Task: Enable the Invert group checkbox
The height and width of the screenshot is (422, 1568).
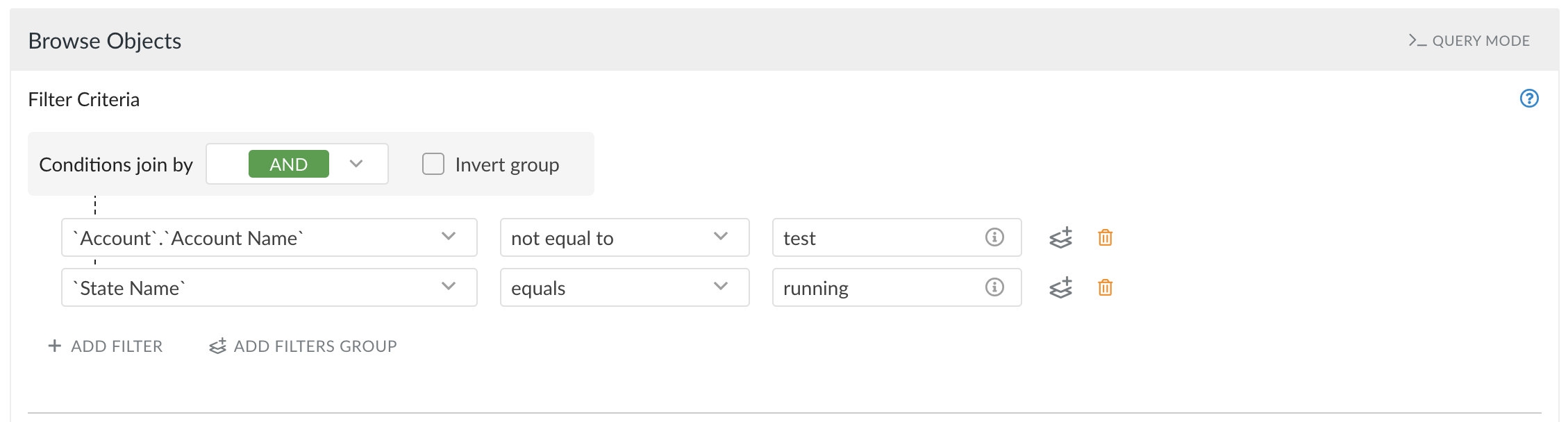Action: pos(433,164)
